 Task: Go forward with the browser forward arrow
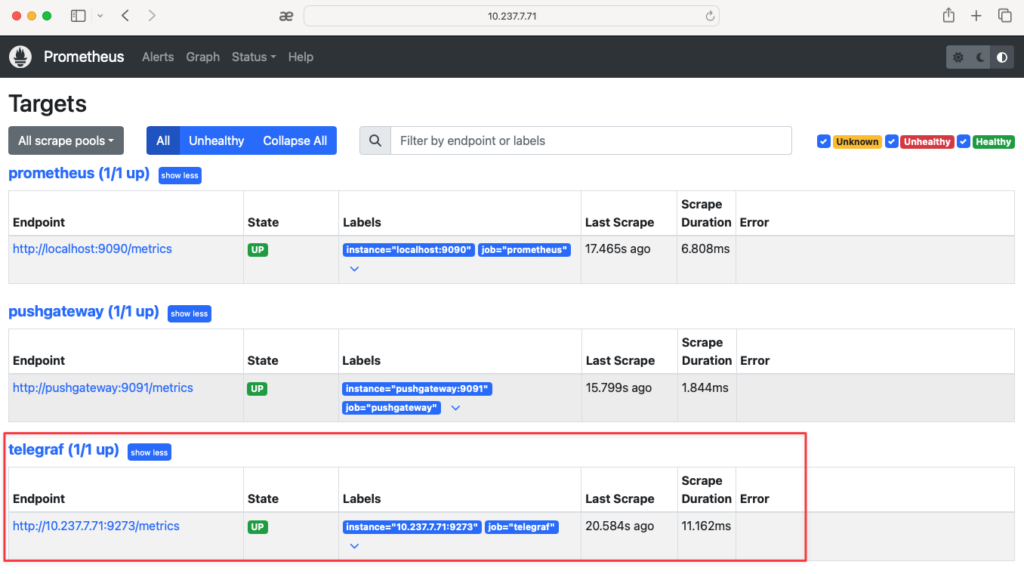[152, 16]
